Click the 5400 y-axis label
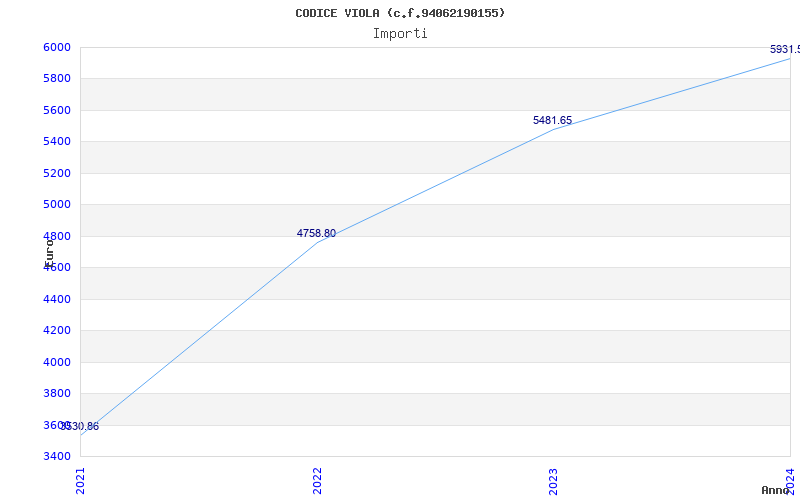Screen dimensions: 800x500 [57, 141]
